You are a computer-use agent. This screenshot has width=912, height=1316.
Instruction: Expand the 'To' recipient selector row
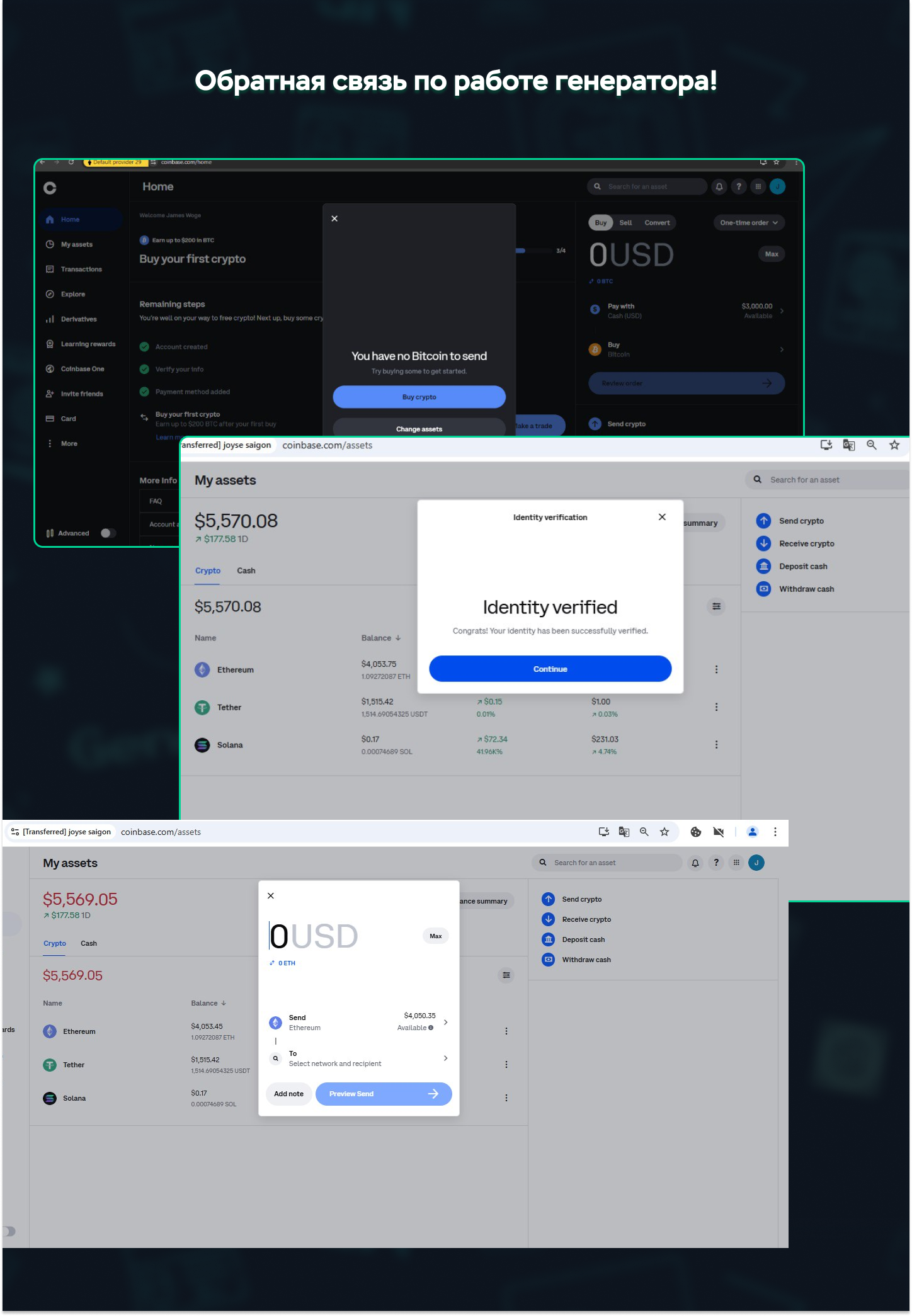[359, 1058]
